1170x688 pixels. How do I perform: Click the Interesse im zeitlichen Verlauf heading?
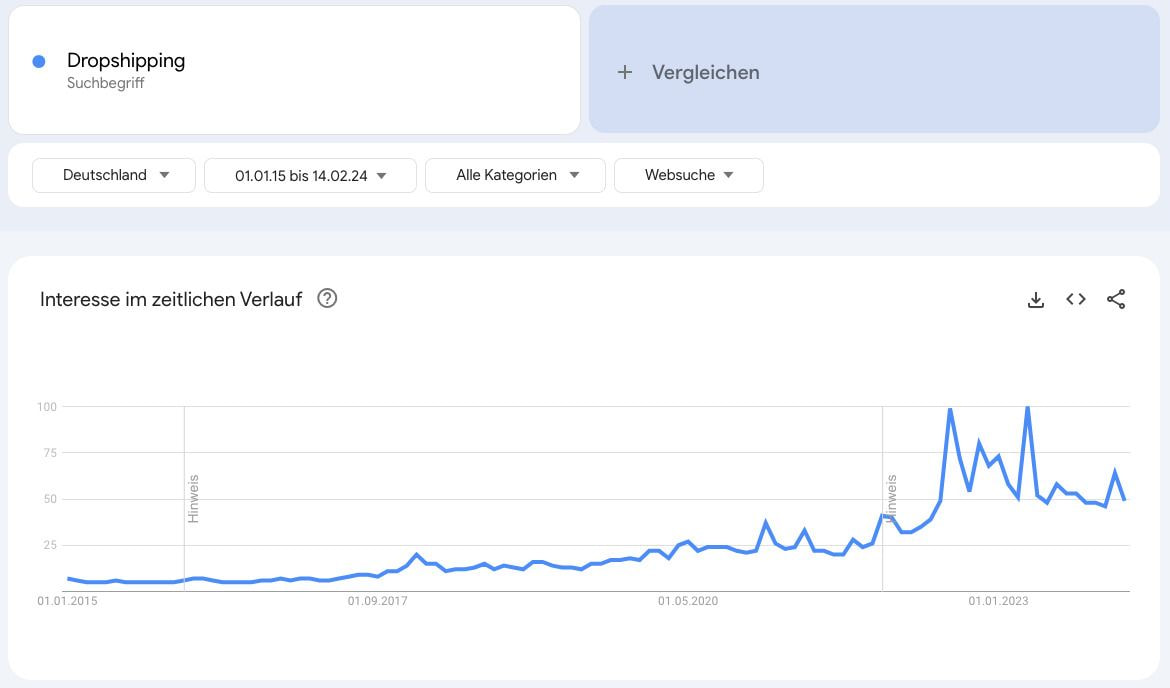(171, 299)
